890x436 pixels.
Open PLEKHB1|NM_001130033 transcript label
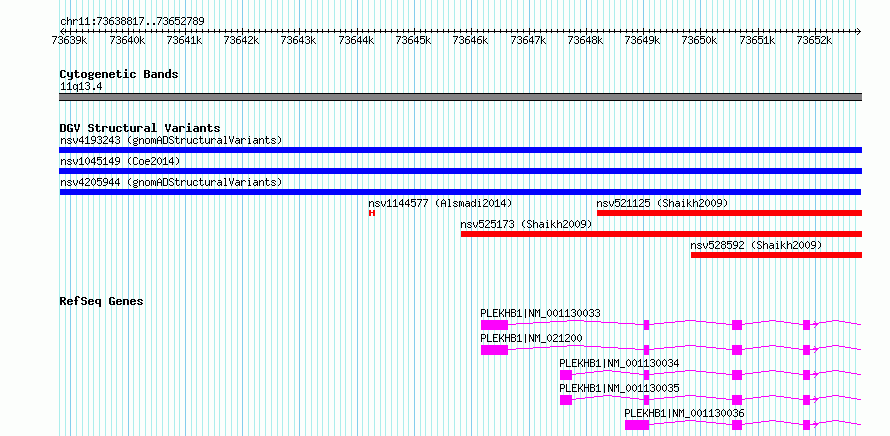coord(540,313)
